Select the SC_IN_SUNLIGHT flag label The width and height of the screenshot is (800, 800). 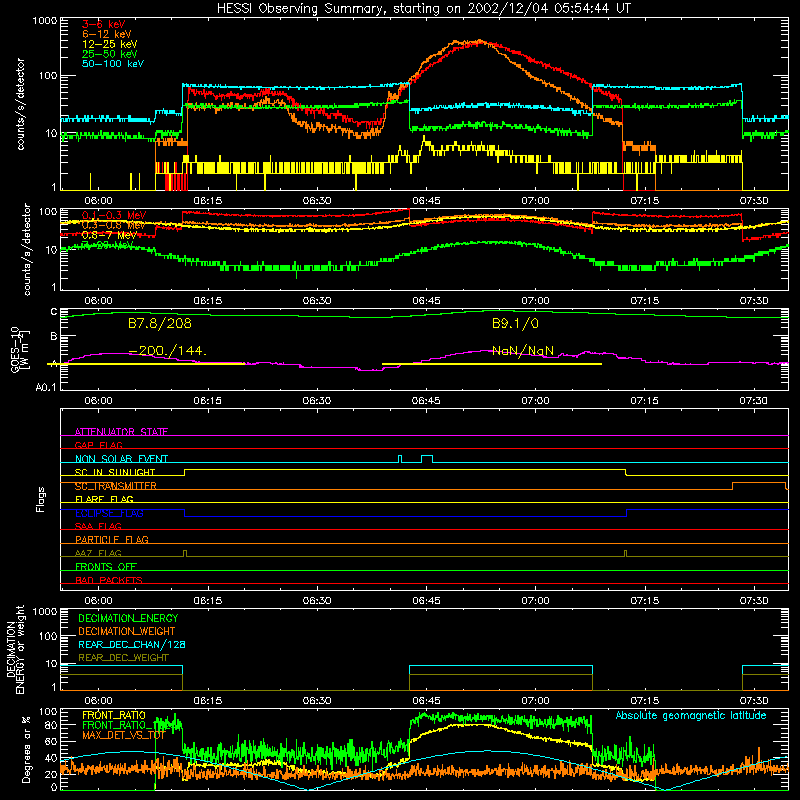(115, 472)
